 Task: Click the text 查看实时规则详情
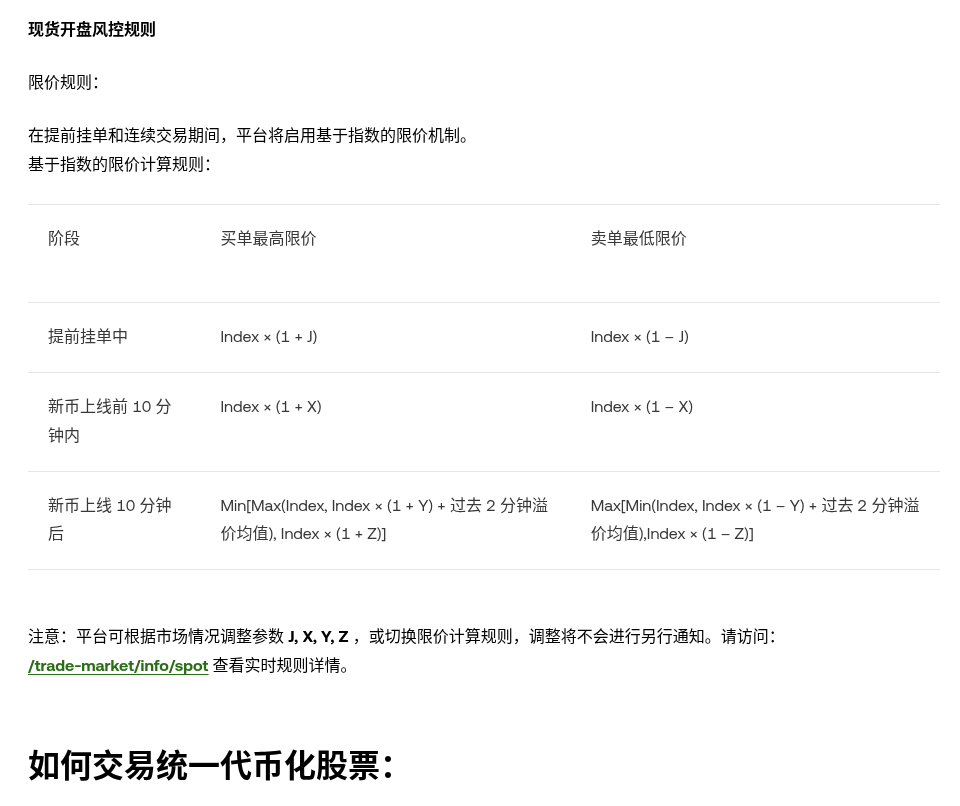280,665
